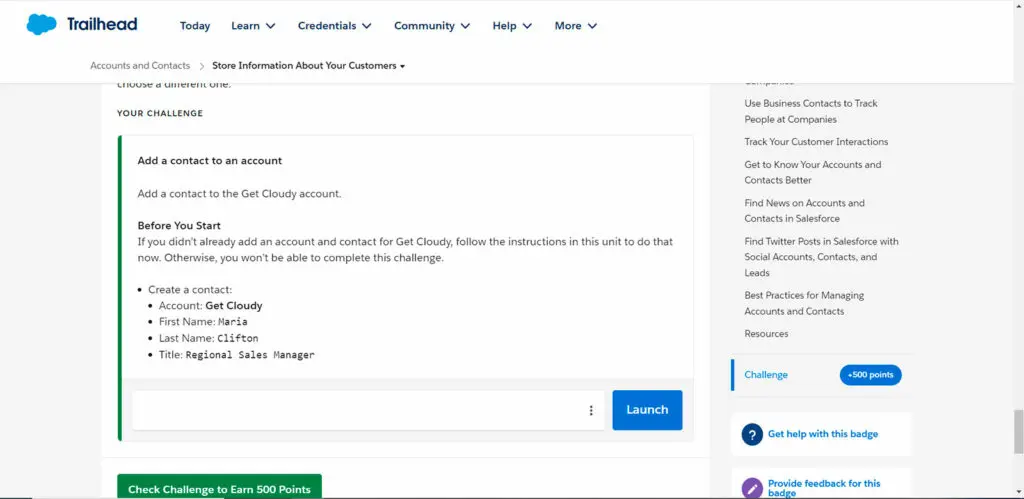Open Get help with this badge
Viewport: 1024px width, 499px height.
click(823, 434)
